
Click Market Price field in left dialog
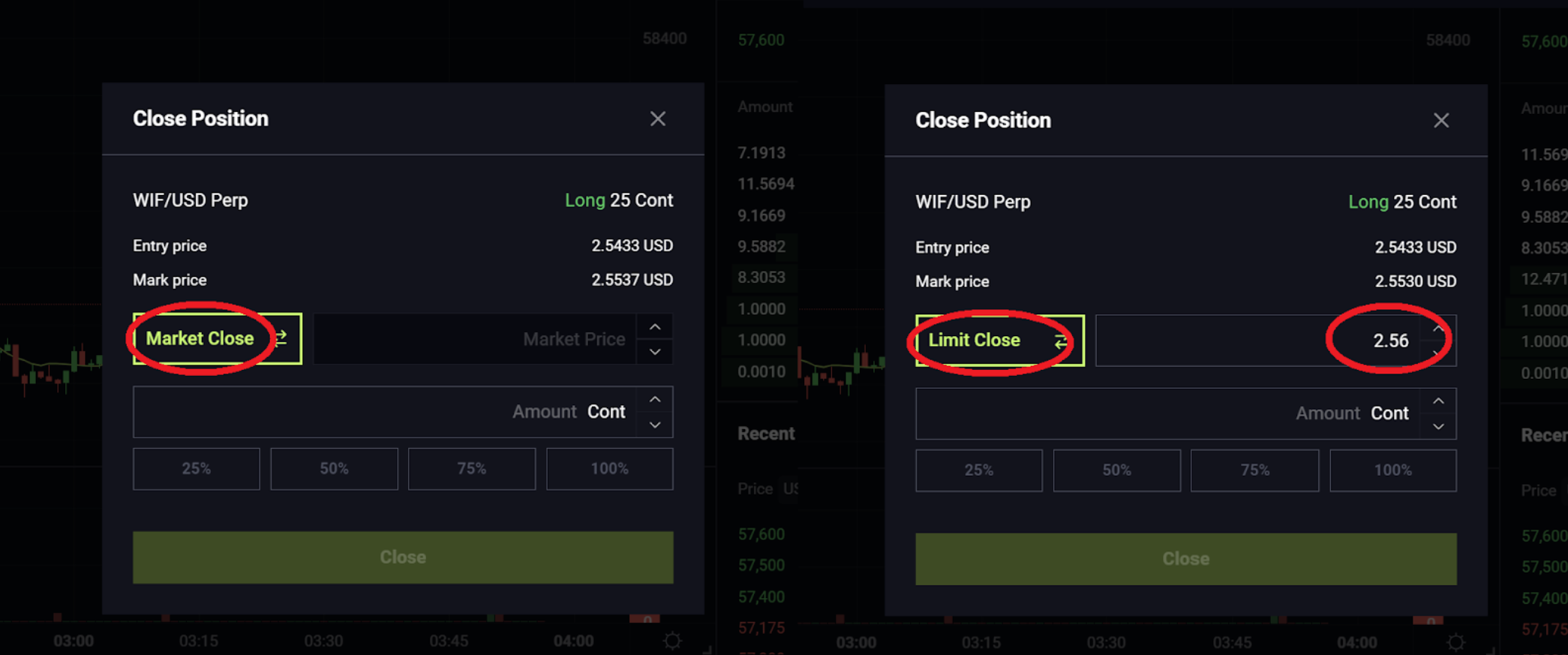[475, 339]
